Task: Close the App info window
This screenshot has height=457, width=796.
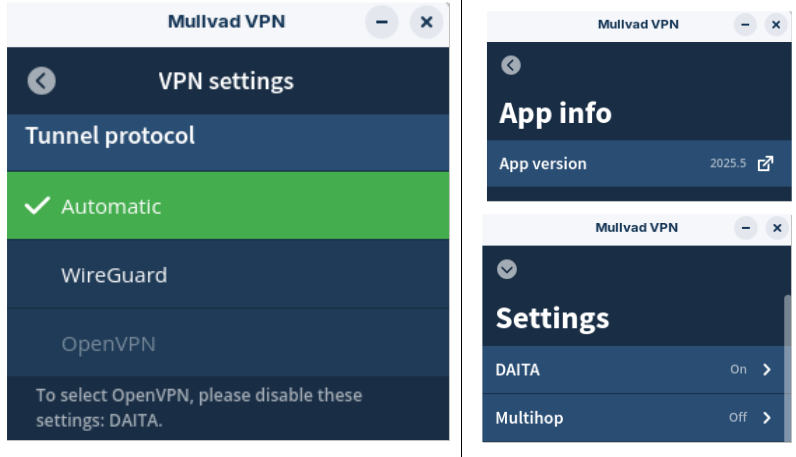Action: pos(776,24)
